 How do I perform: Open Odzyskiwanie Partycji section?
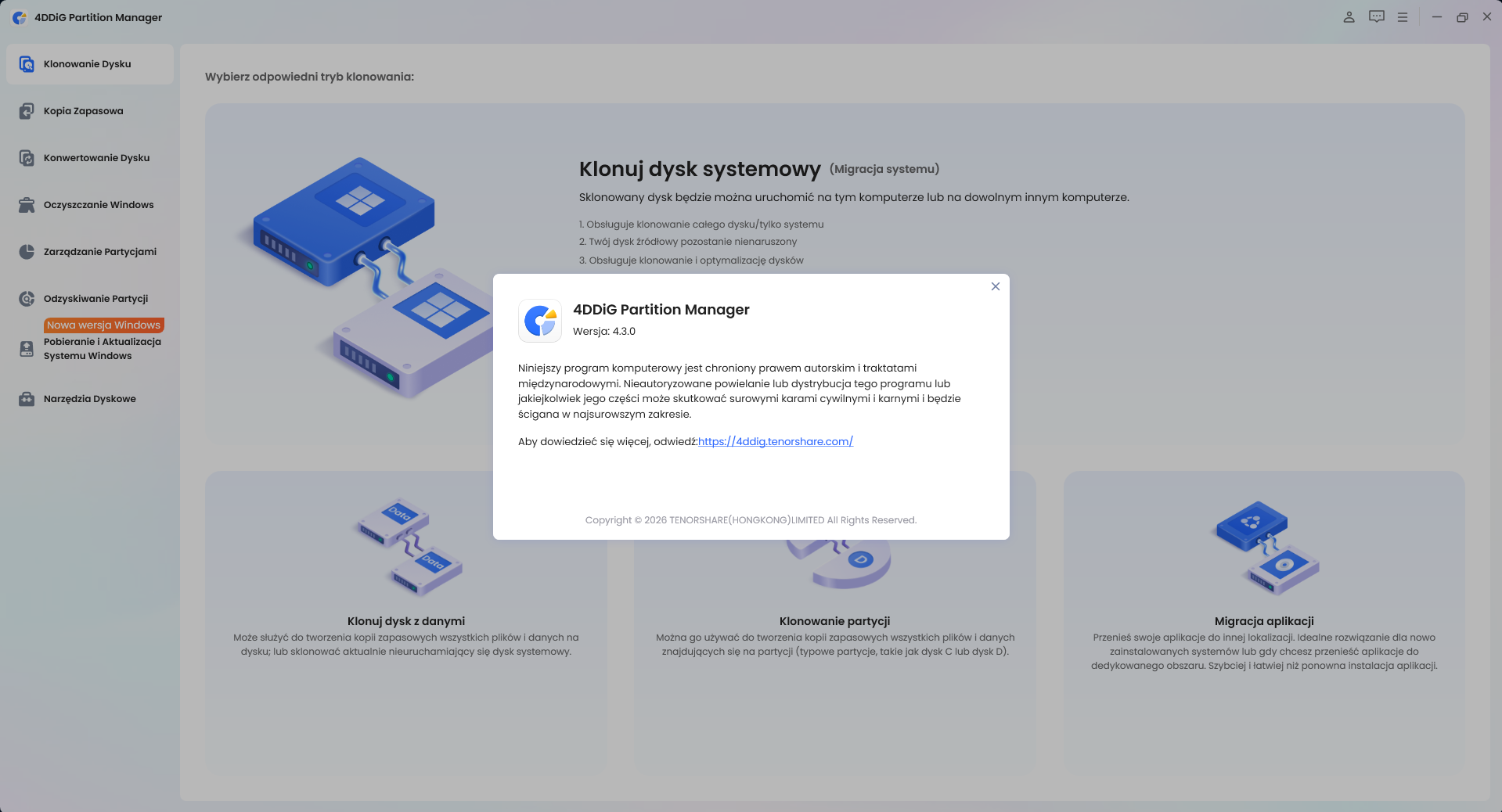coord(90,299)
